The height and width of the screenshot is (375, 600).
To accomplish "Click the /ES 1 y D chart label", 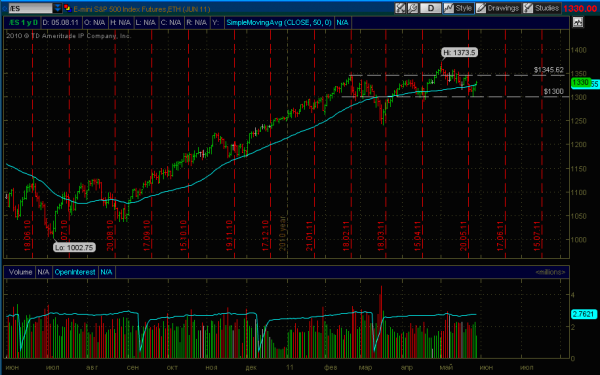I will [x=23, y=23].
